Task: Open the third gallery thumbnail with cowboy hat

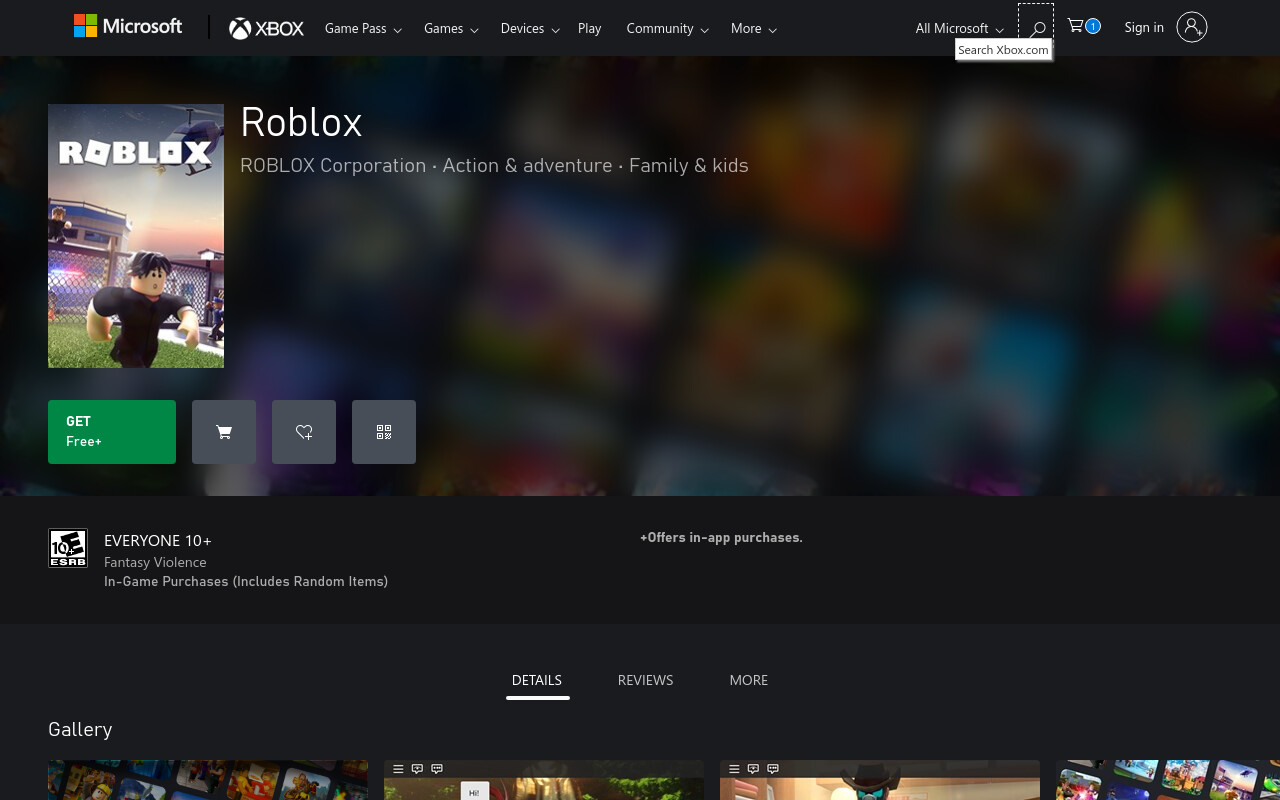Action: (x=880, y=780)
